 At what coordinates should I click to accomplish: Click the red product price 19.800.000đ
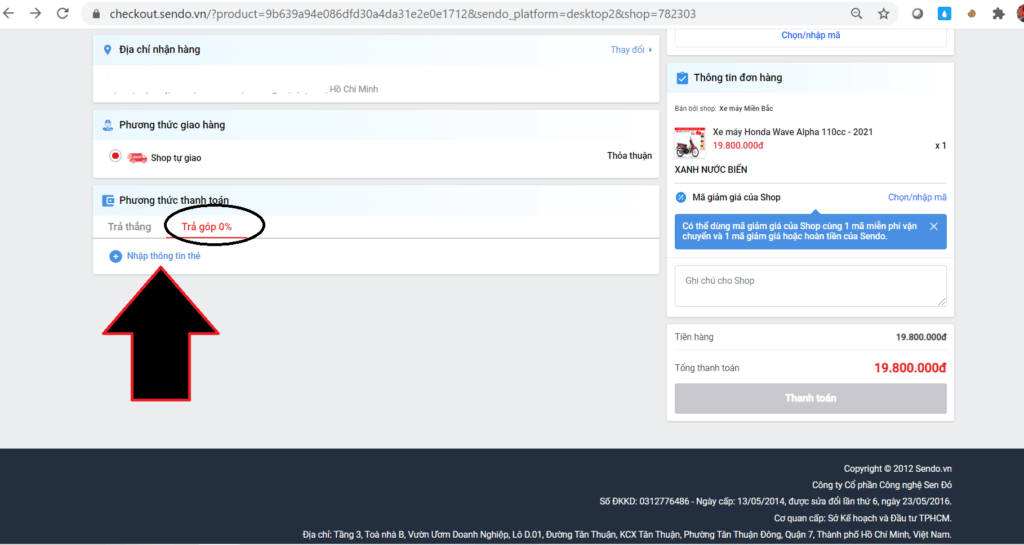click(x=738, y=146)
